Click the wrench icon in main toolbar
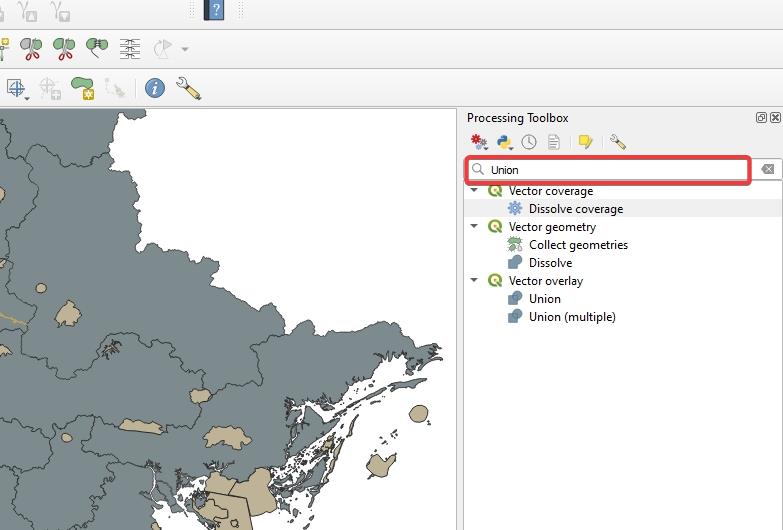 (188, 88)
